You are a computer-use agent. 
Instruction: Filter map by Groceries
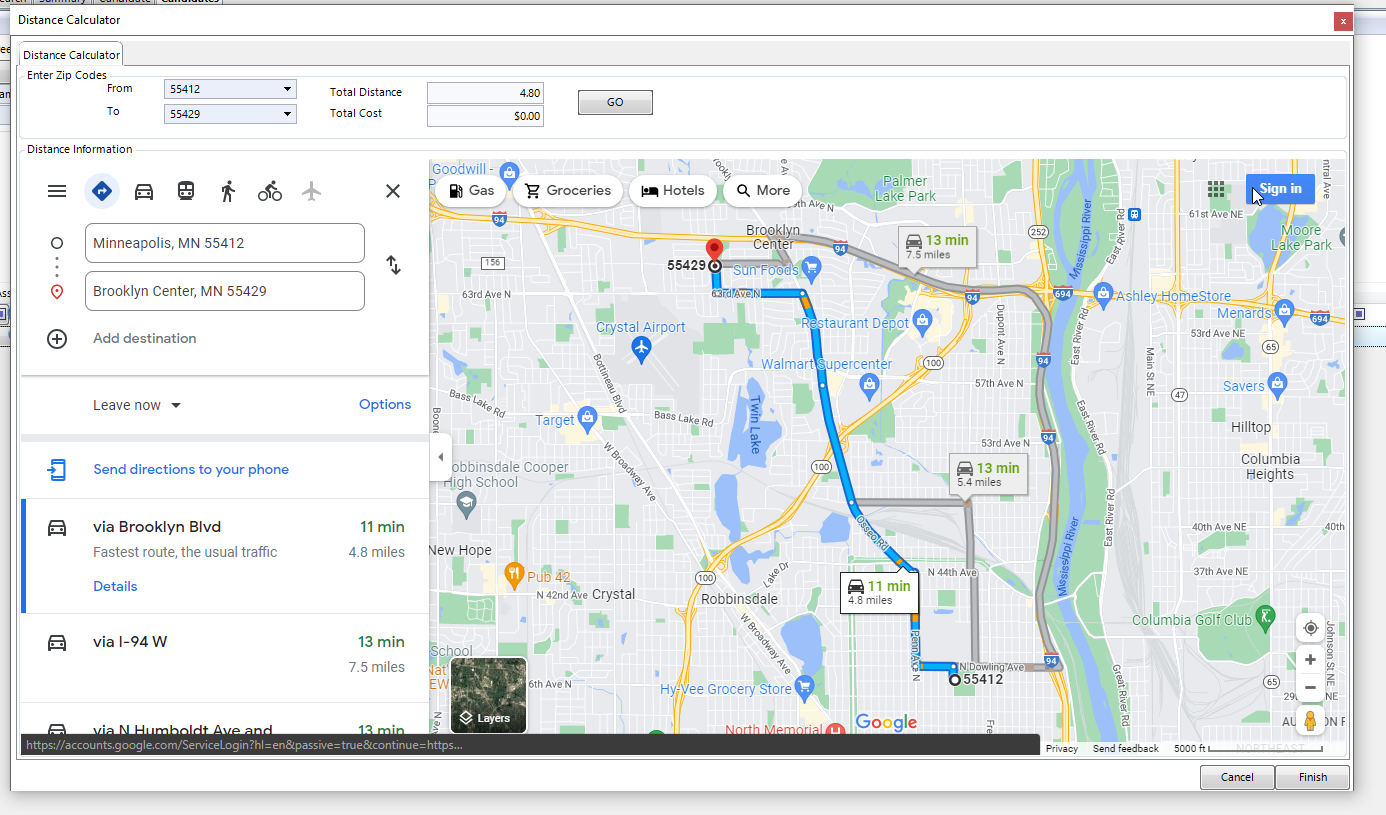pyautogui.click(x=567, y=191)
